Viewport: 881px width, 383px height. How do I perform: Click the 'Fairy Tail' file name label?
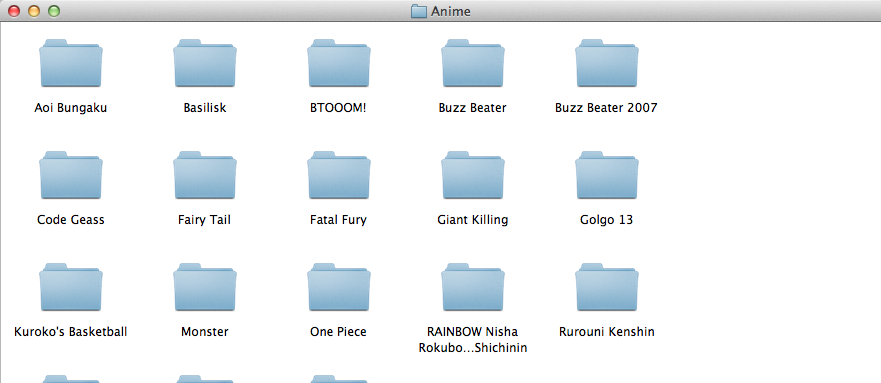coord(205,220)
